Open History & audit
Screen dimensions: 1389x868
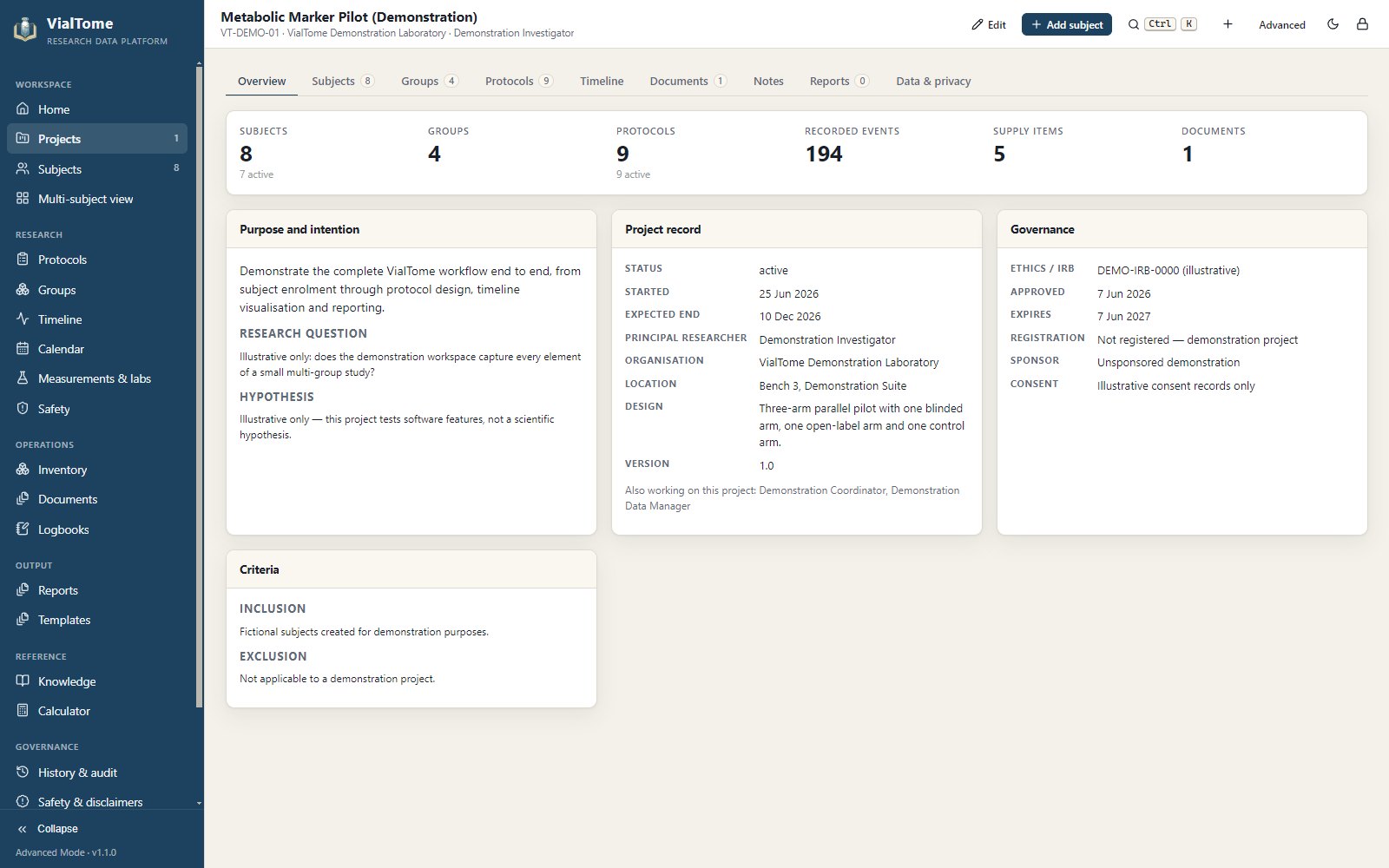97,773
